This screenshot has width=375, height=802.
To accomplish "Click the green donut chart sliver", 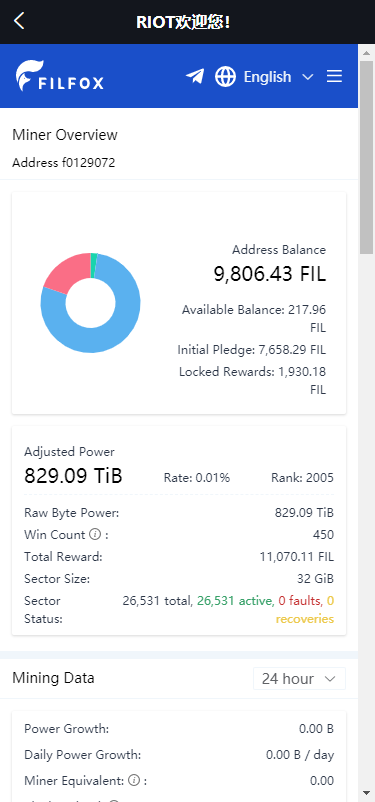I will click(x=94, y=265).
